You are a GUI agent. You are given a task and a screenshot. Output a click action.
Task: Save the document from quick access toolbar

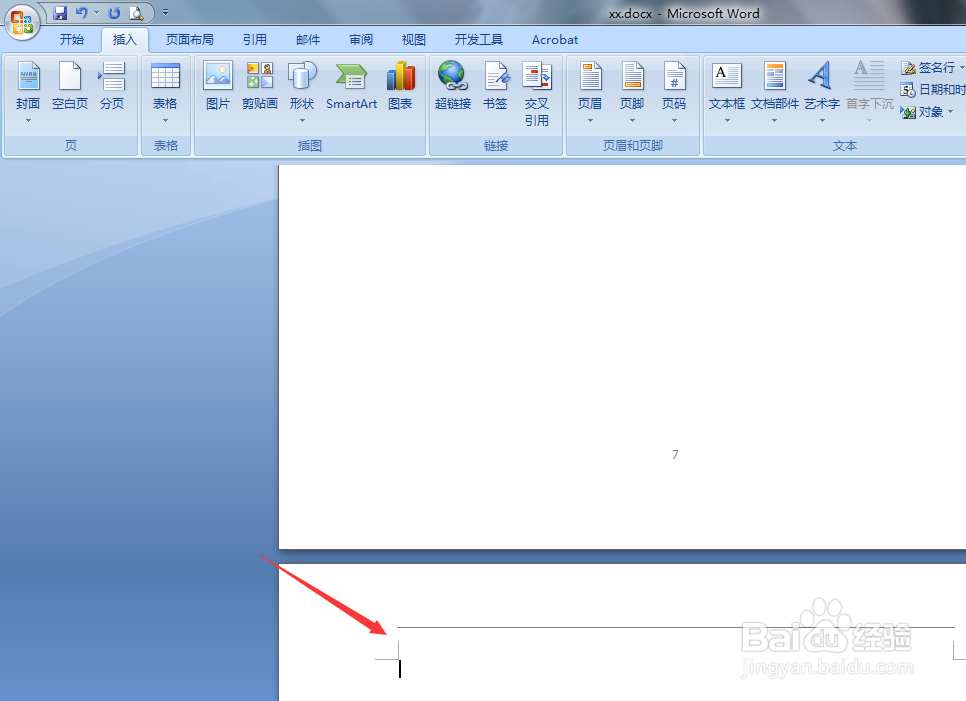click(x=60, y=12)
